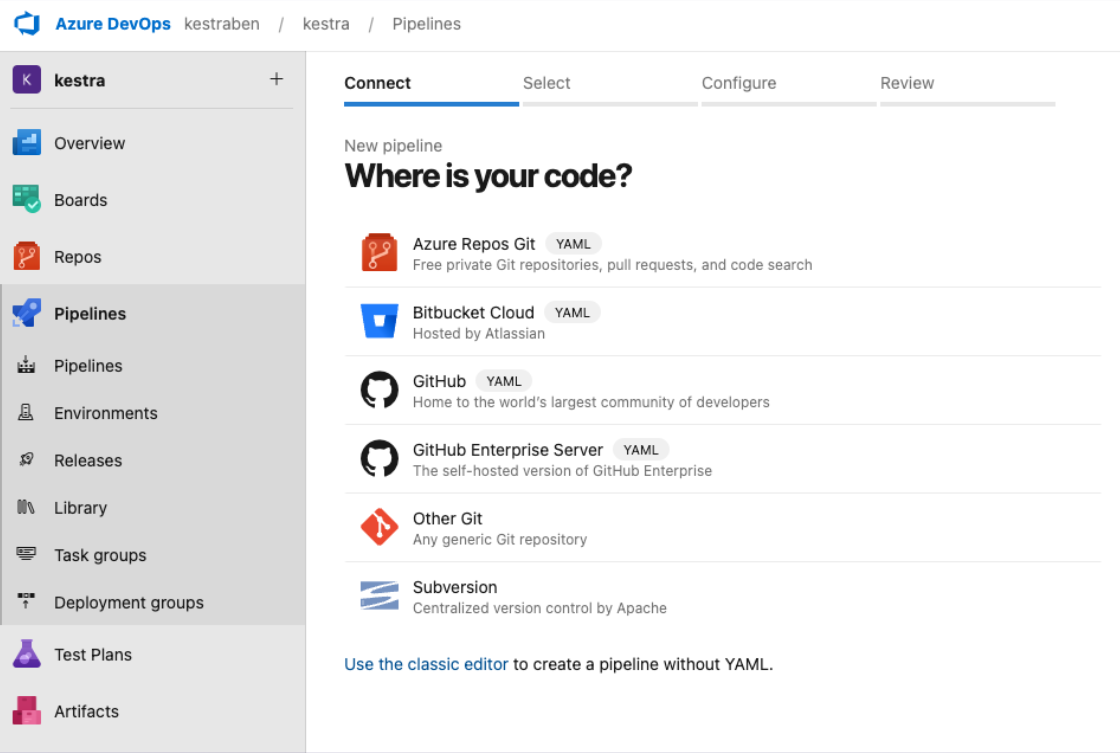This screenshot has width=1120, height=753.
Task: Open the Boards icon in the sidebar
Action: (28, 200)
